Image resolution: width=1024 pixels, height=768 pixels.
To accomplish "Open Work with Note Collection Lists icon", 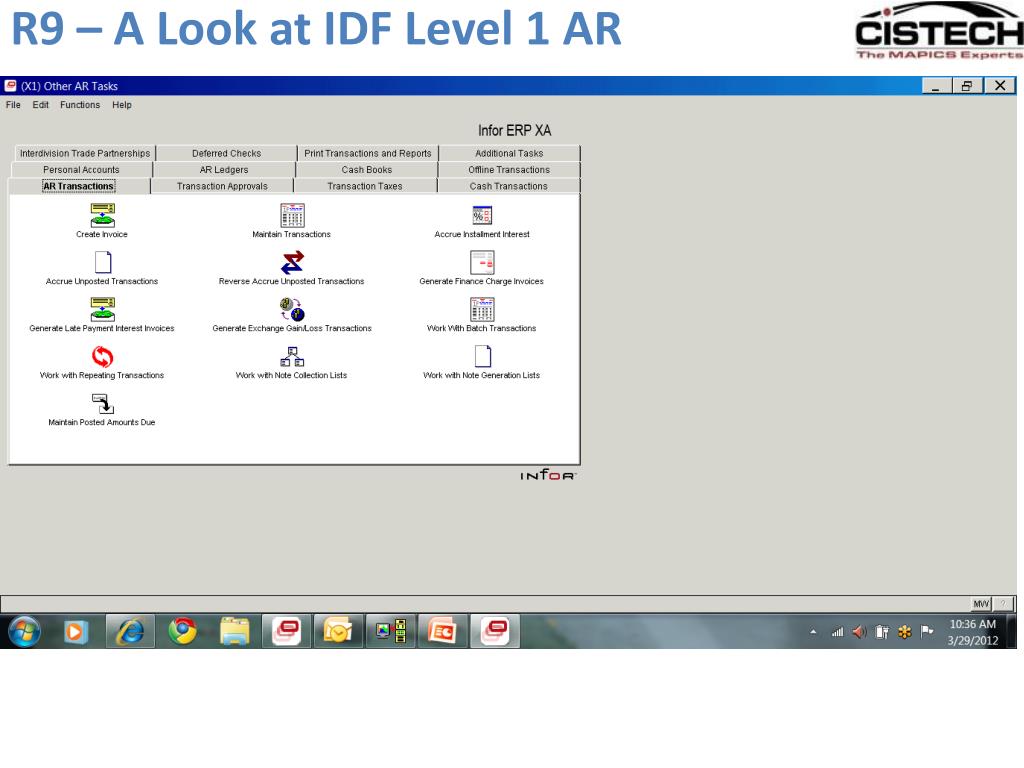I will tap(292, 357).
